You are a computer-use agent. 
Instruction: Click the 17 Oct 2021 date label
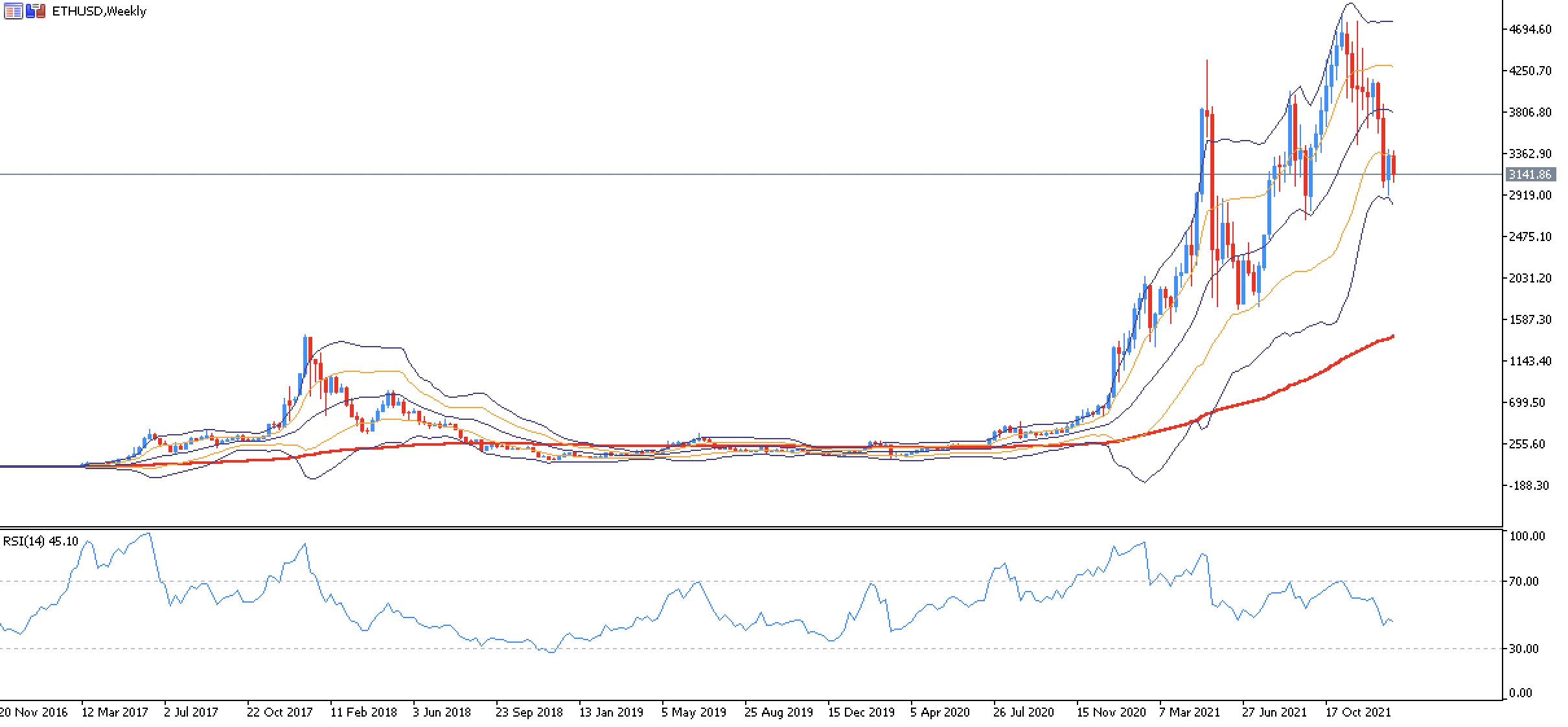1358,712
